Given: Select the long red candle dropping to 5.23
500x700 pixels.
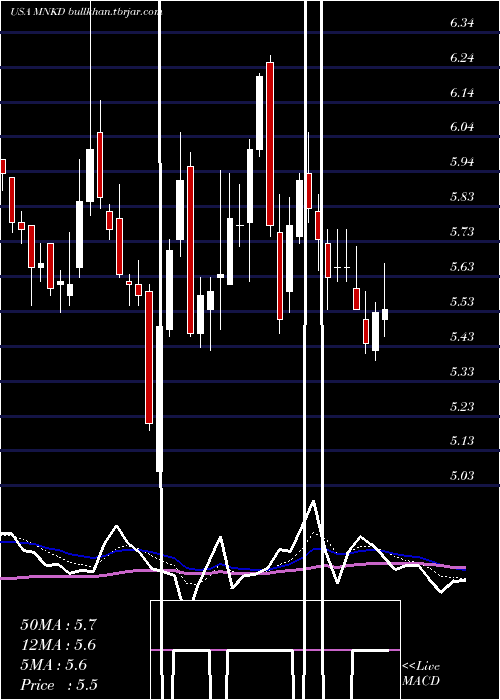Looking at the screenshot, I should 149,357.
